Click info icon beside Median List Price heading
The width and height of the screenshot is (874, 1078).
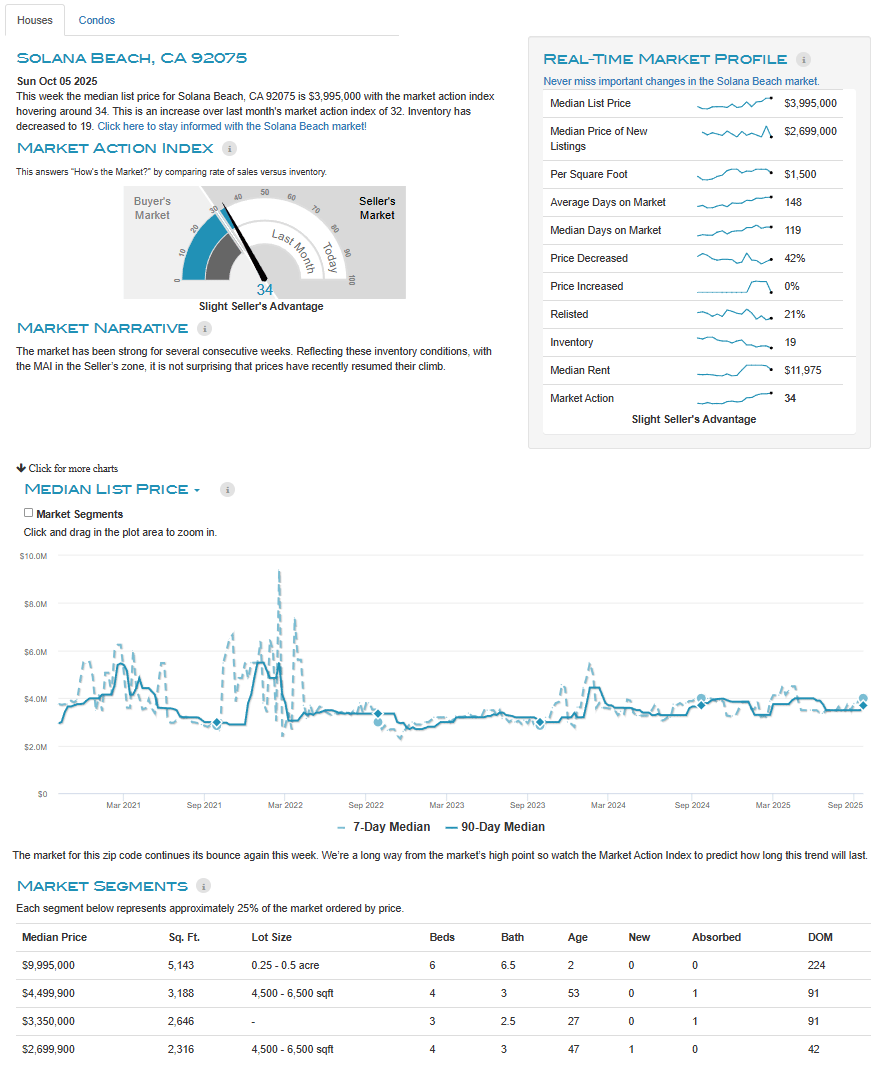click(227, 489)
